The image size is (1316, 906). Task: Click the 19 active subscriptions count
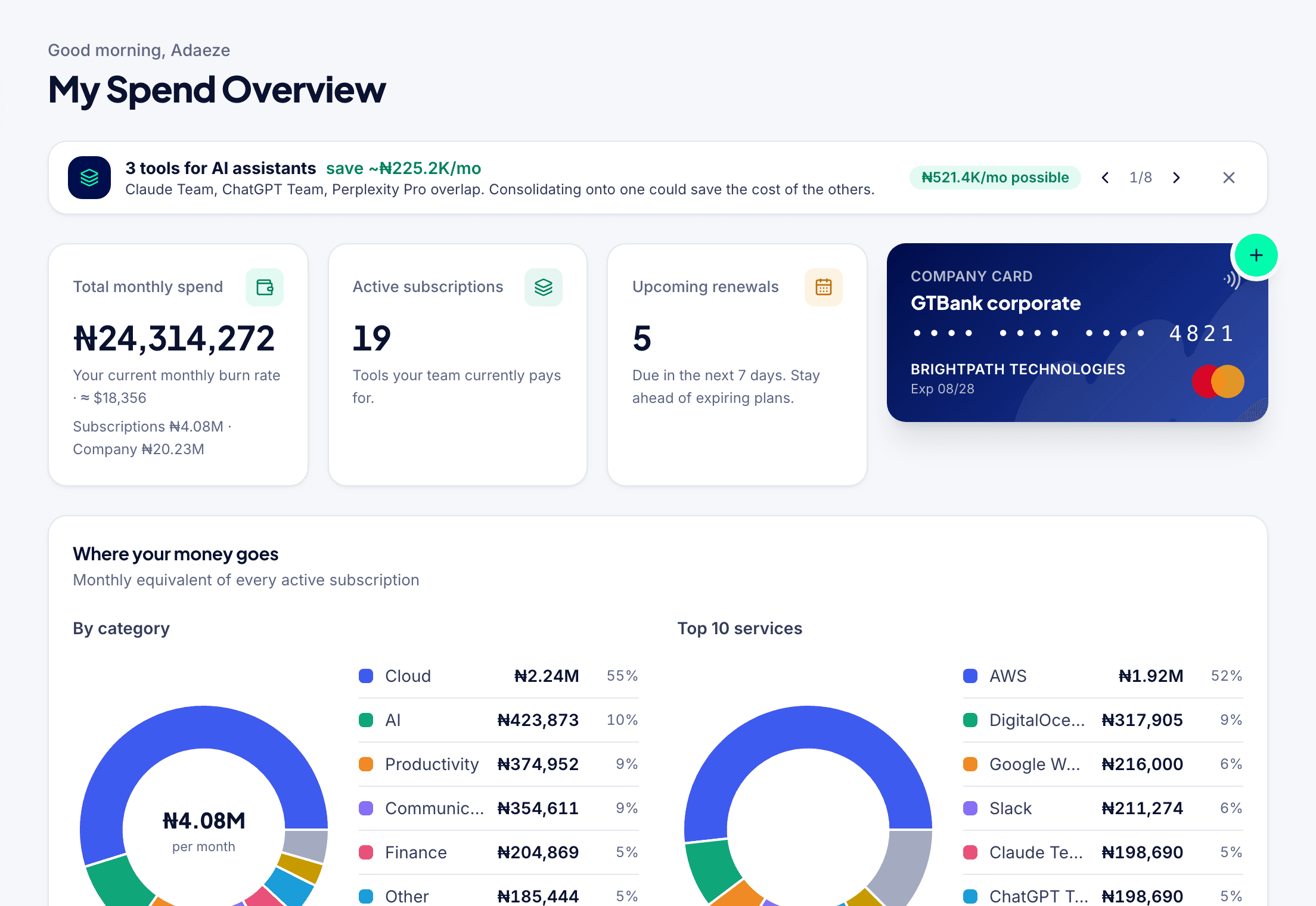coord(371,339)
